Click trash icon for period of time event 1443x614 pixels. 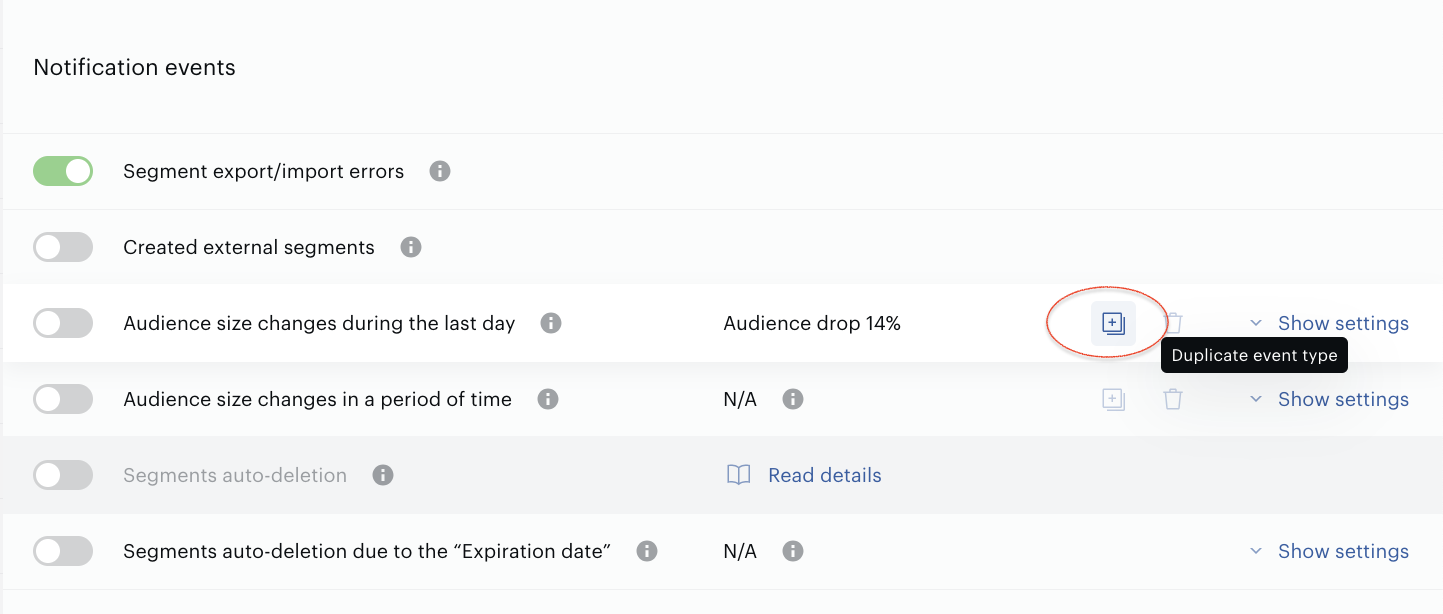click(x=1173, y=399)
